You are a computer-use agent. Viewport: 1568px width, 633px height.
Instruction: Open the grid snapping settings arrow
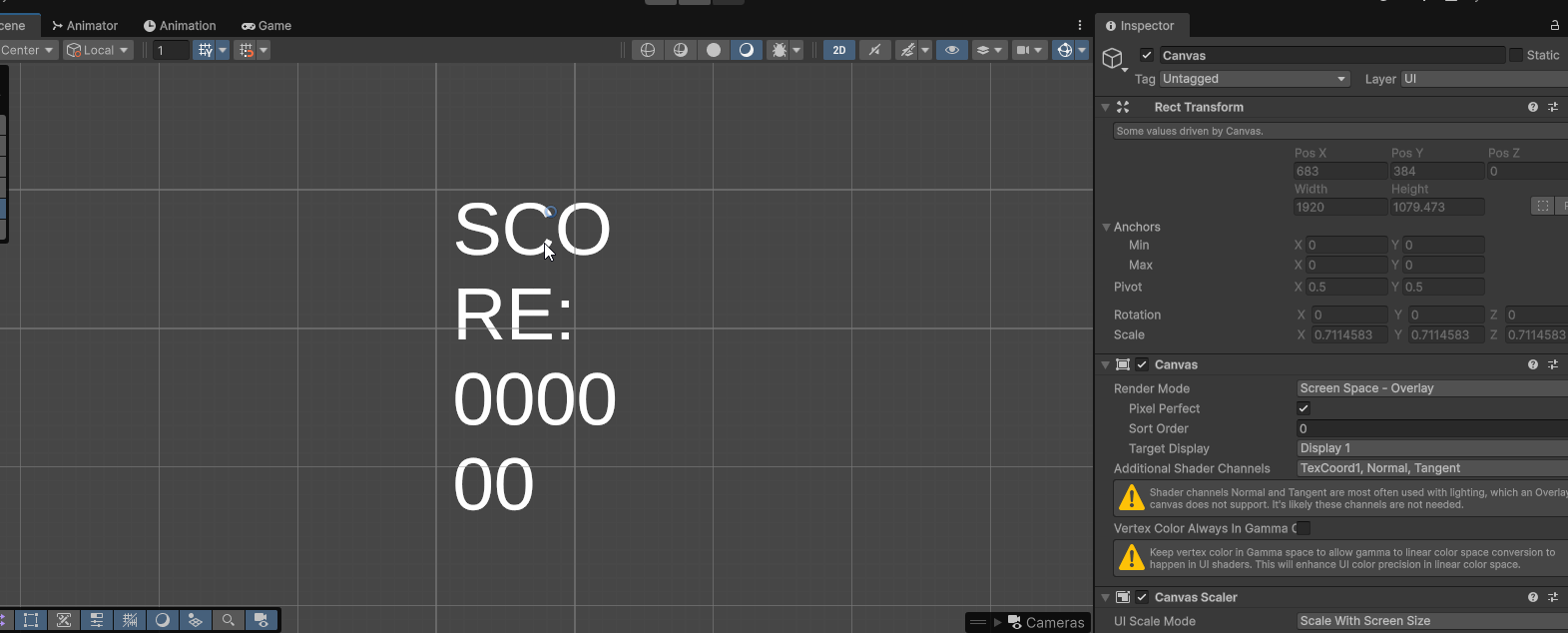click(263, 50)
